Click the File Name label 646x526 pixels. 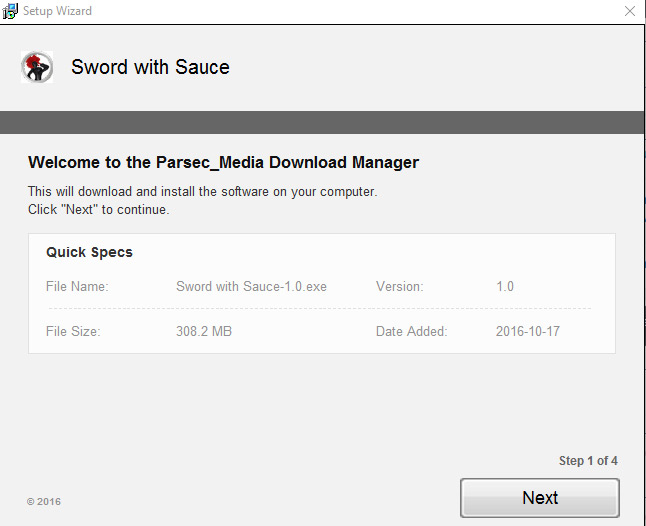[x=77, y=286]
